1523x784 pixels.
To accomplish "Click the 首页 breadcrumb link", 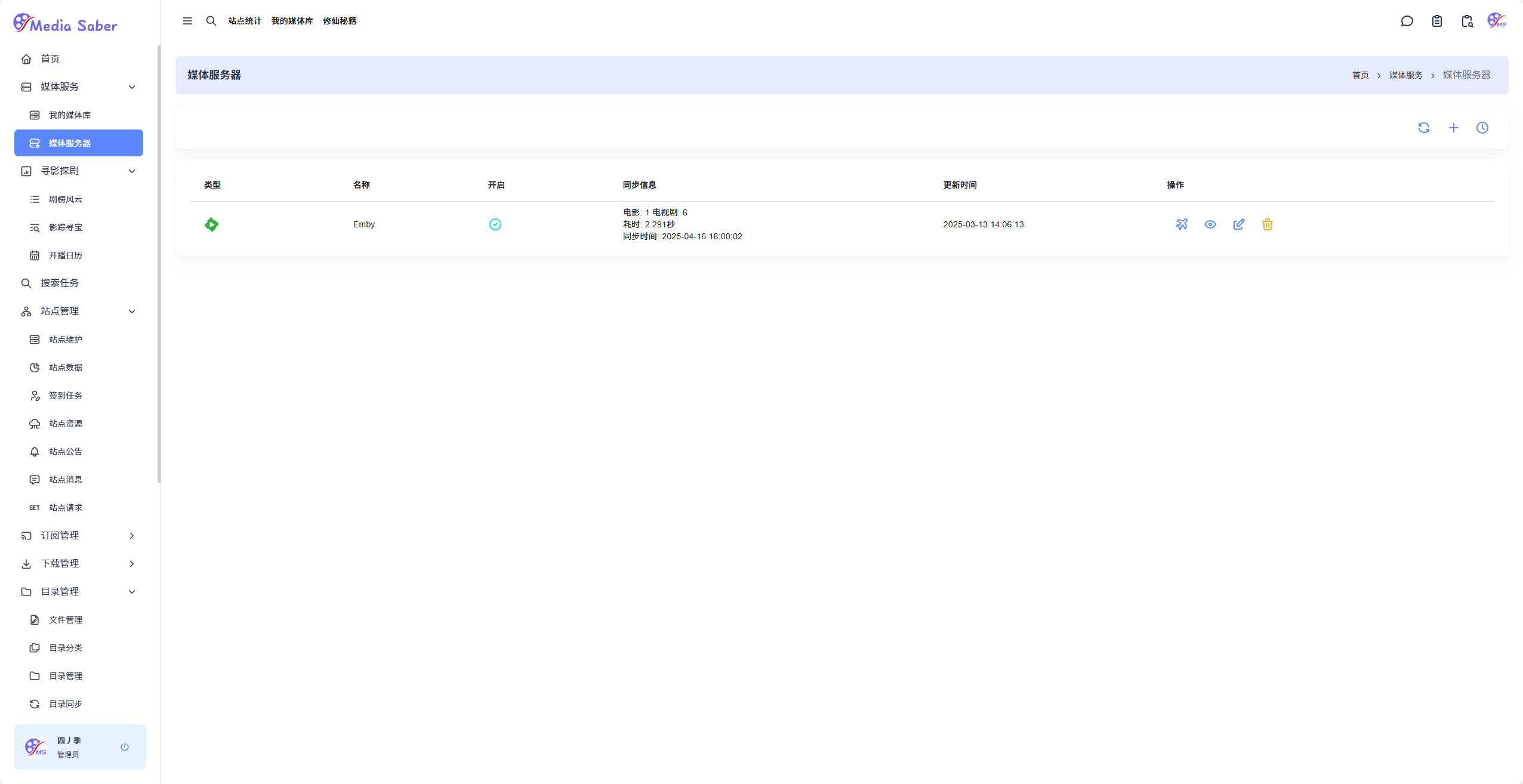I will point(1360,75).
